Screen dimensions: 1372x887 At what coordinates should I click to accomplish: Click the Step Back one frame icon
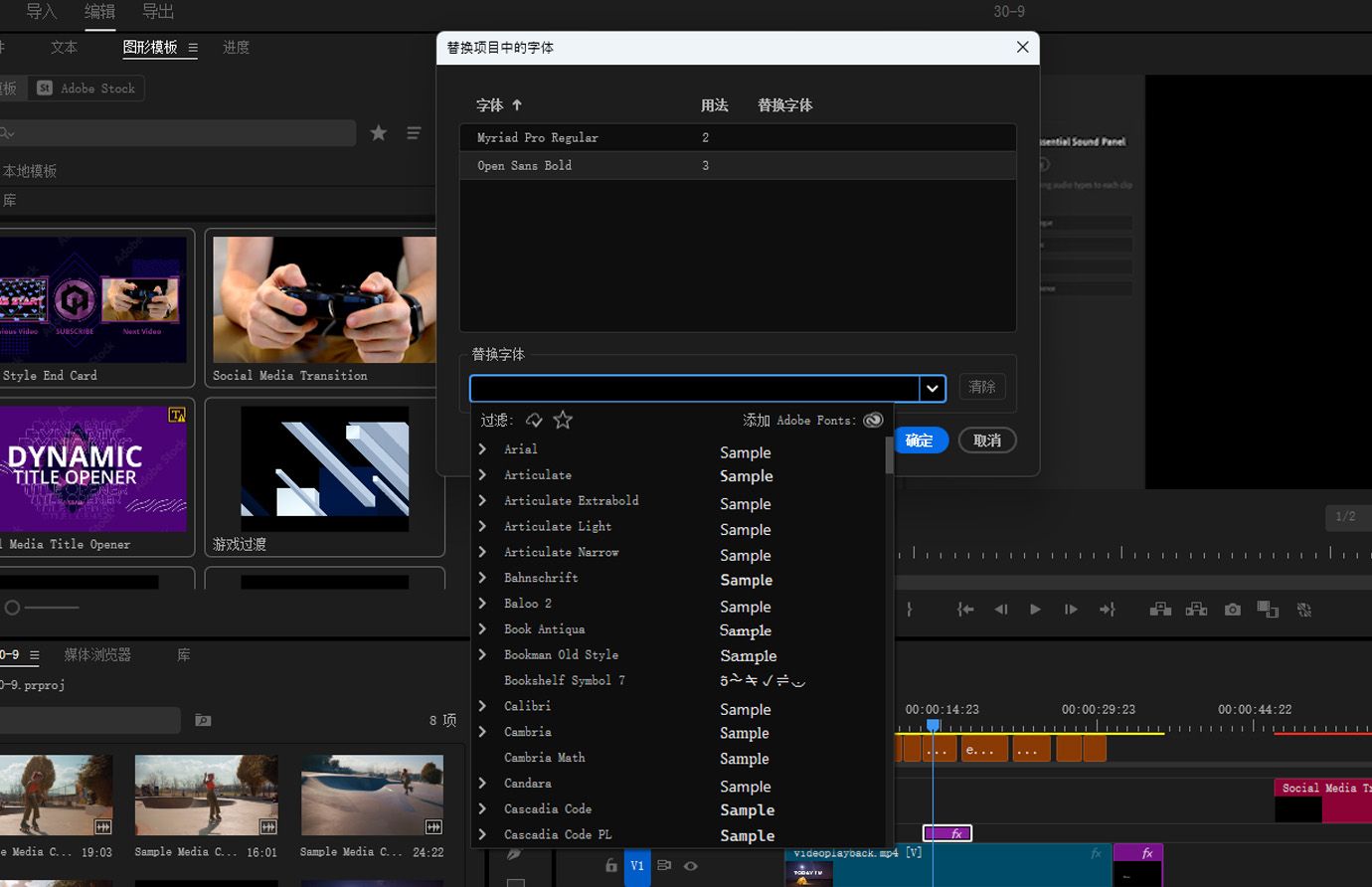click(x=1001, y=610)
